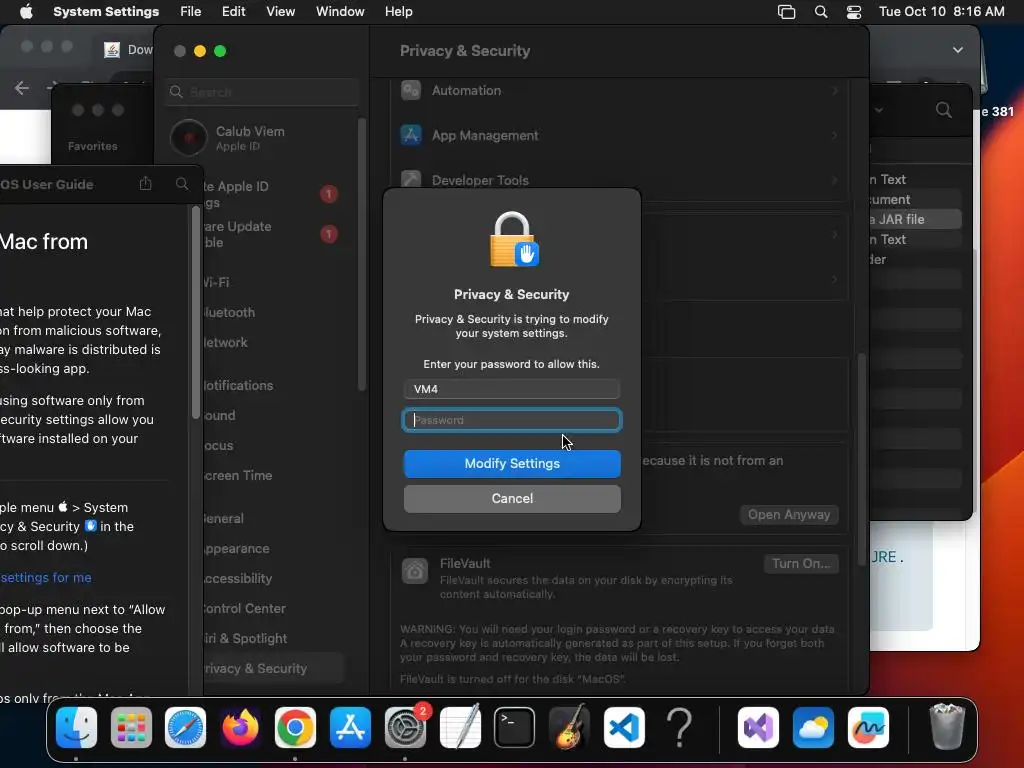The image size is (1024, 768).
Task: Open the Automation privacy row
Action: [619, 91]
